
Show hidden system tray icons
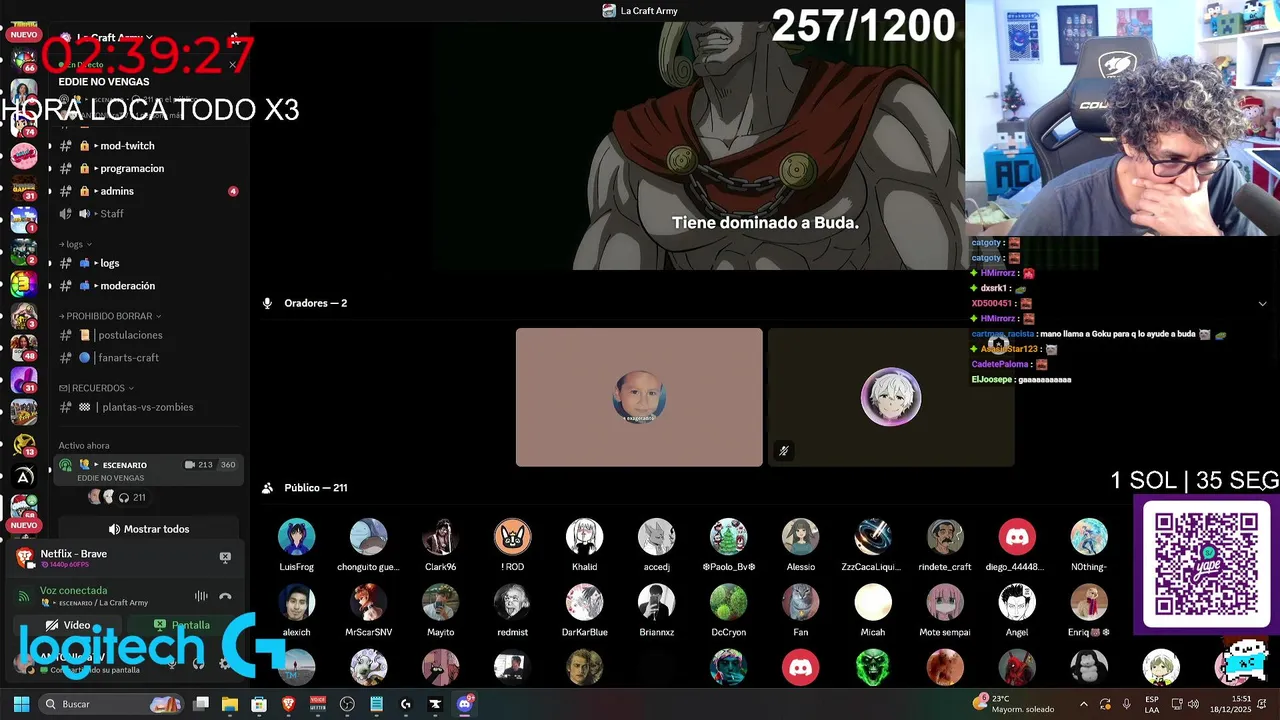point(1083,704)
